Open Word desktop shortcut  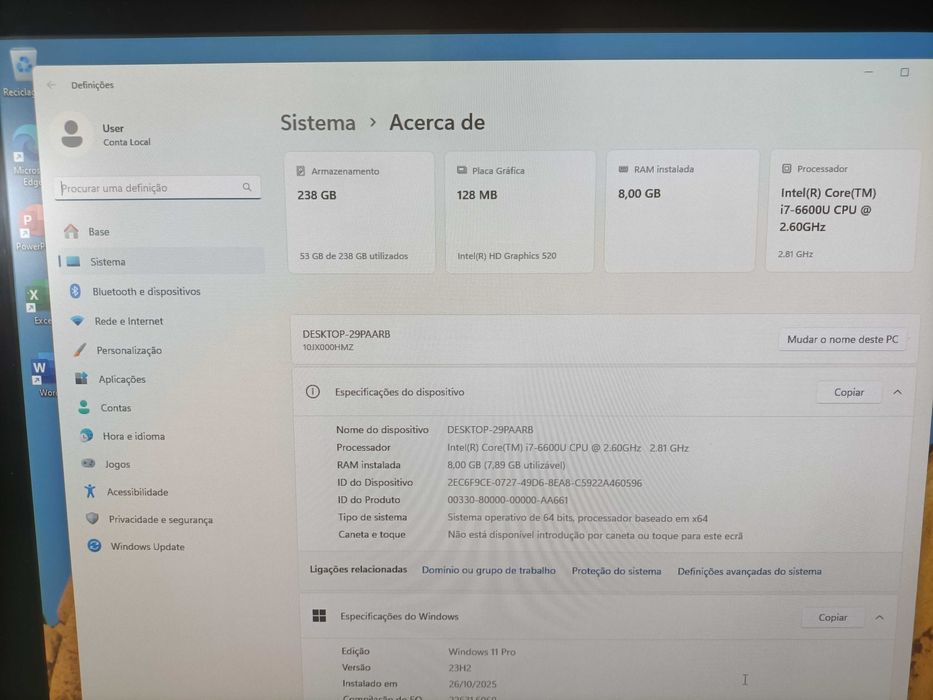[43, 376]
